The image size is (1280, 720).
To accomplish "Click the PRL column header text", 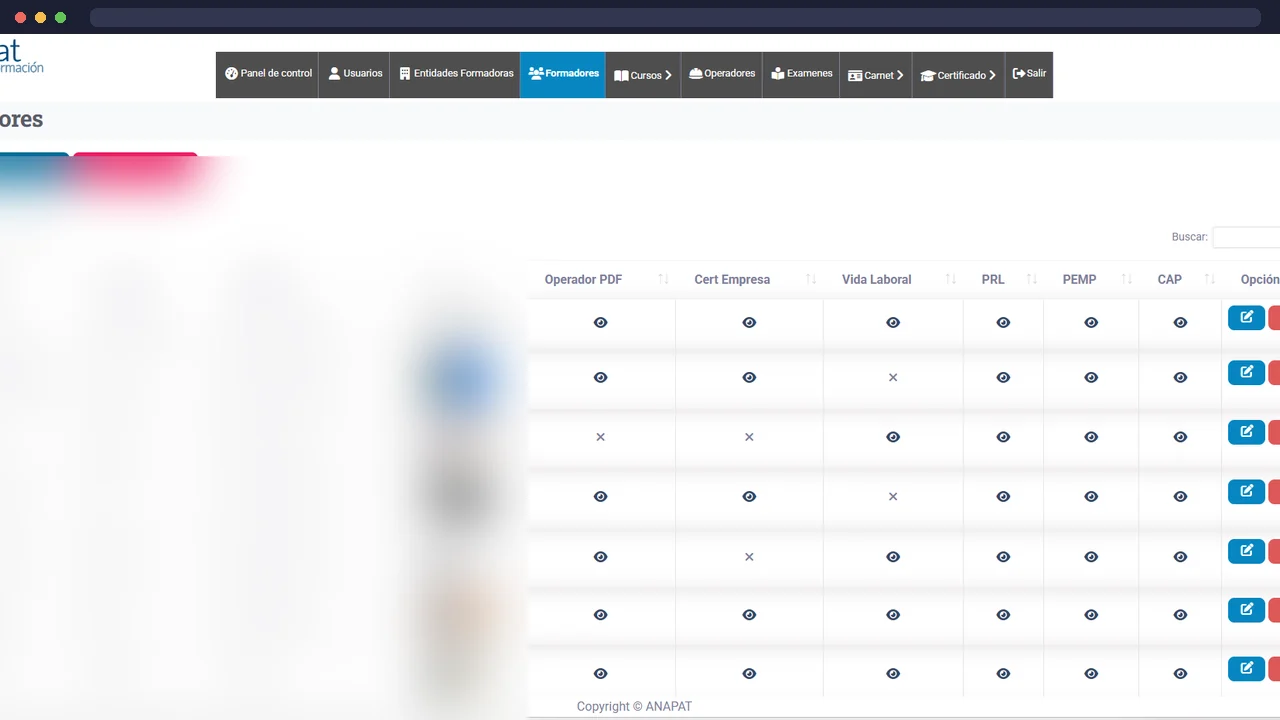I will point(993,280).
